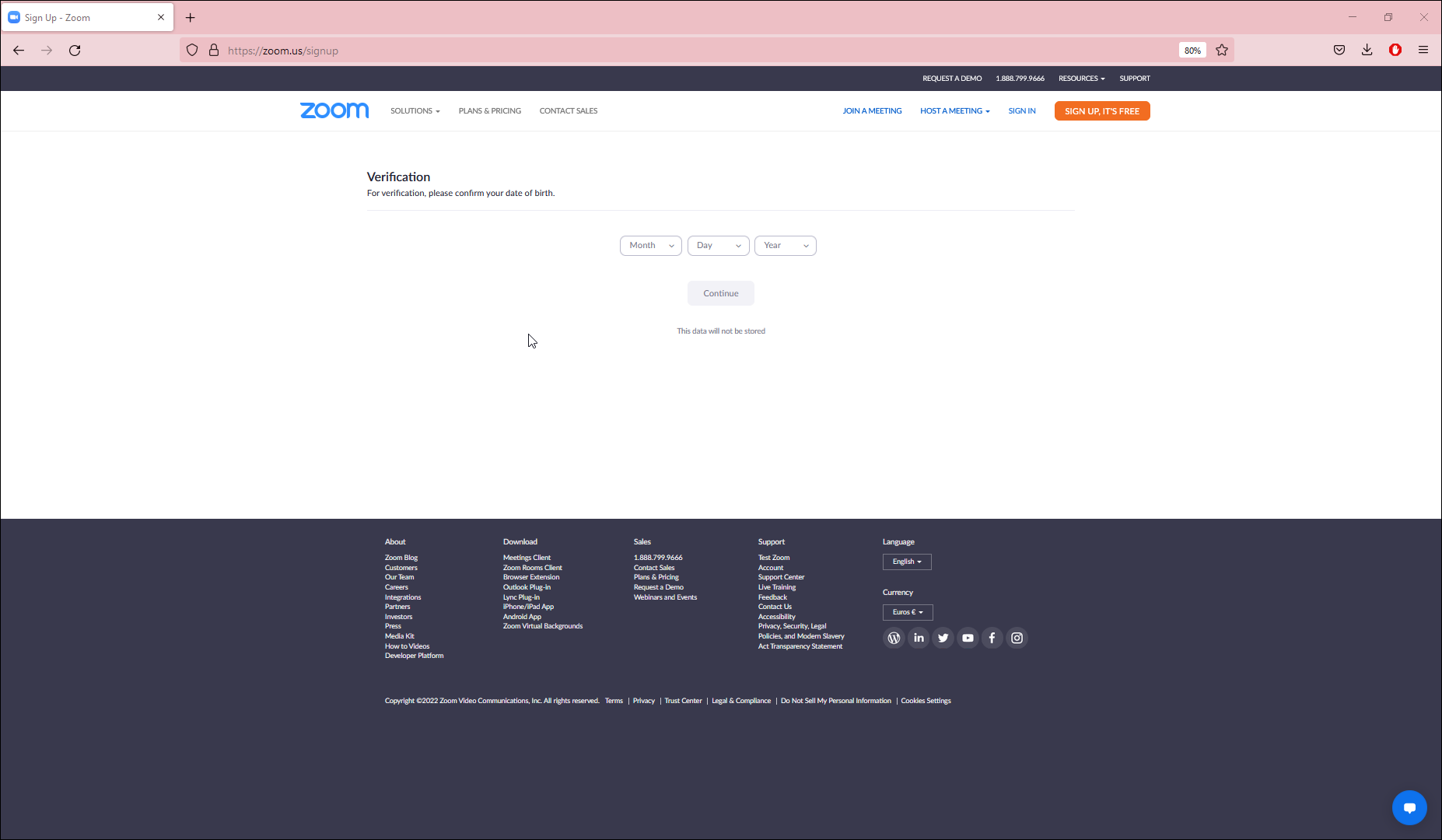The image size is (1442, 840).
Task: Expand the Solutions menu
Action: tap(415, 111)
